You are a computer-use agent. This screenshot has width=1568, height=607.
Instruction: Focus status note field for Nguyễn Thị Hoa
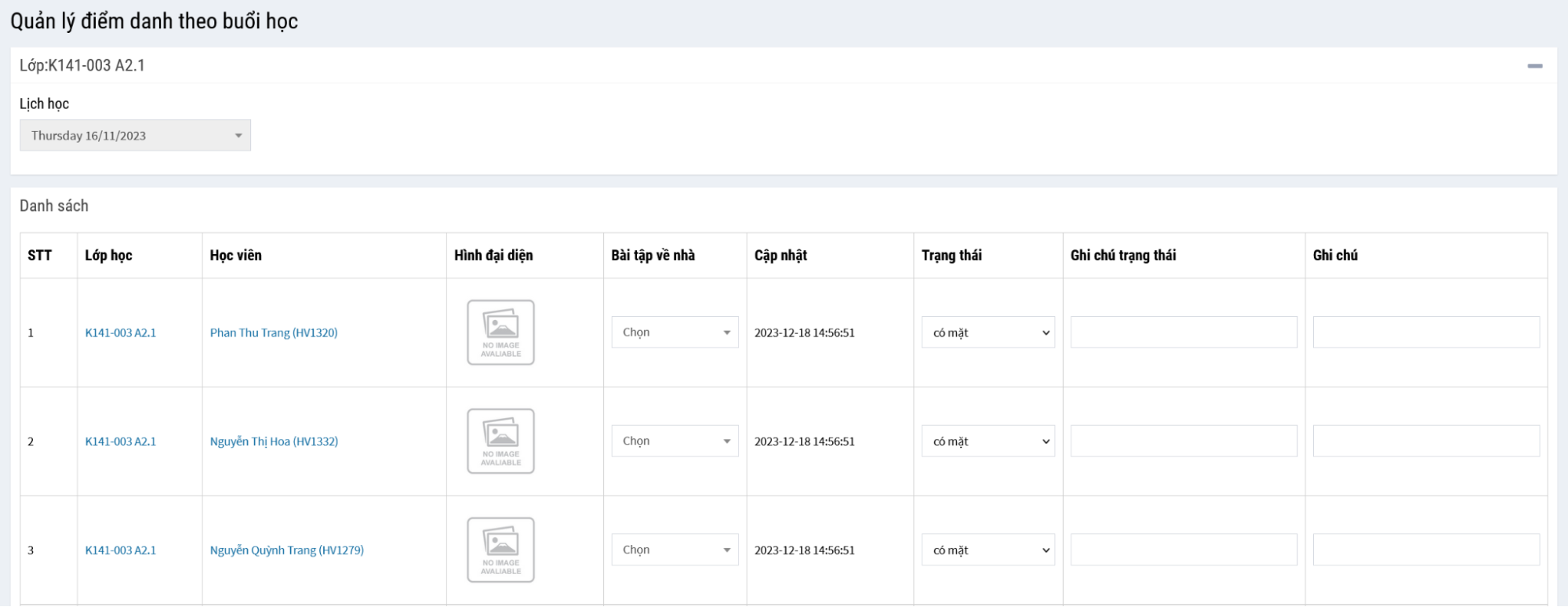coord(1183,442)
